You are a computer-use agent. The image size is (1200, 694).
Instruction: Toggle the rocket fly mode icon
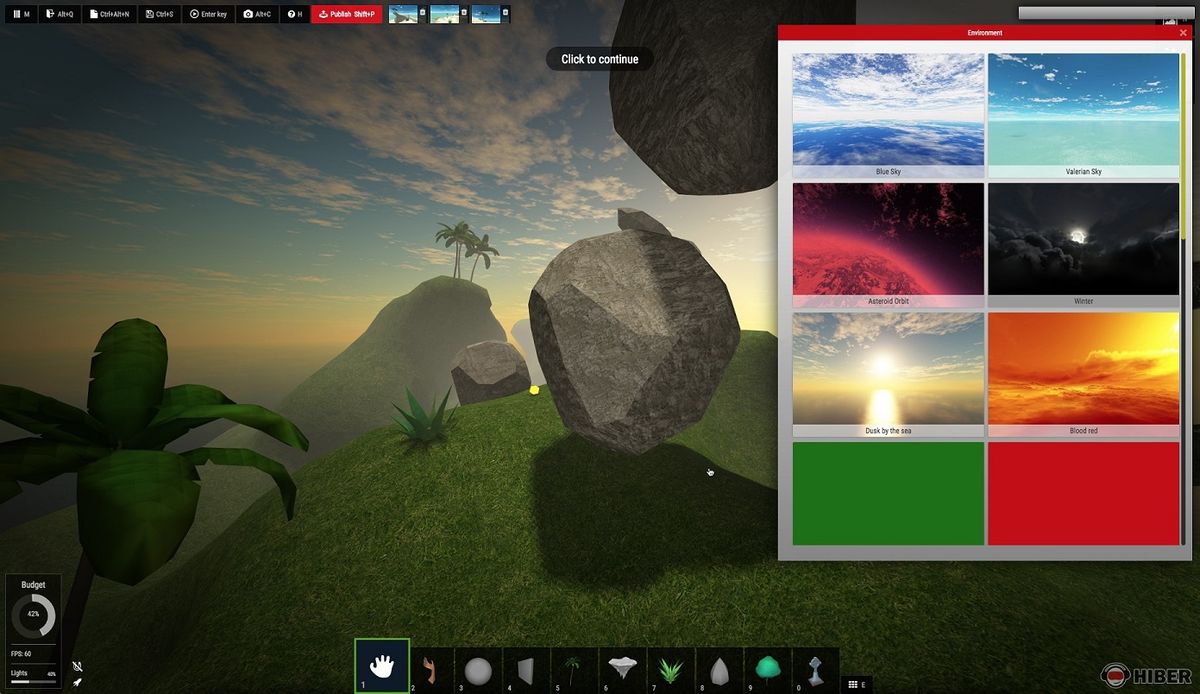pos(77,682)
